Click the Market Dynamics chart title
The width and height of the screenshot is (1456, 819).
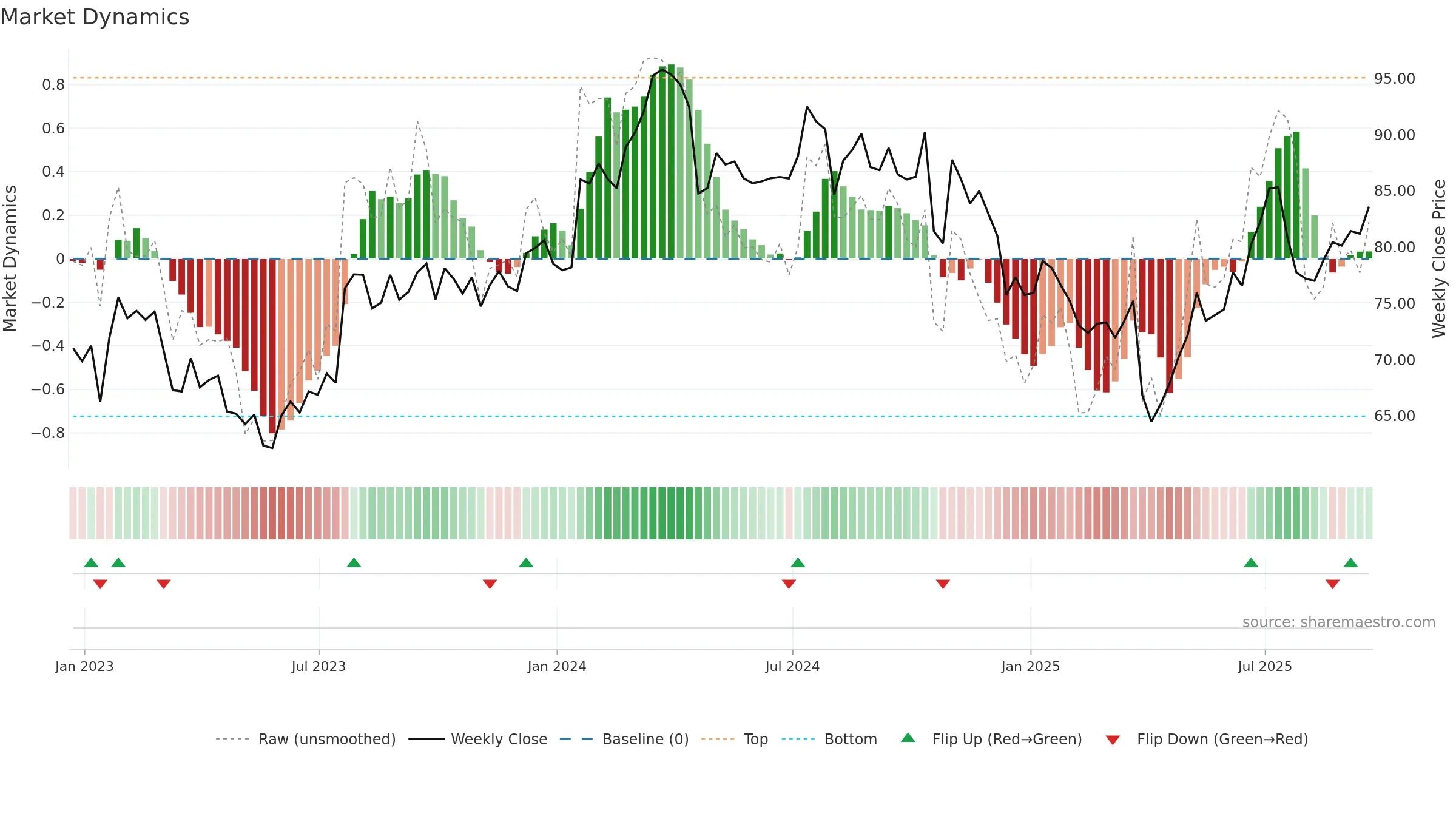[95, 17]
